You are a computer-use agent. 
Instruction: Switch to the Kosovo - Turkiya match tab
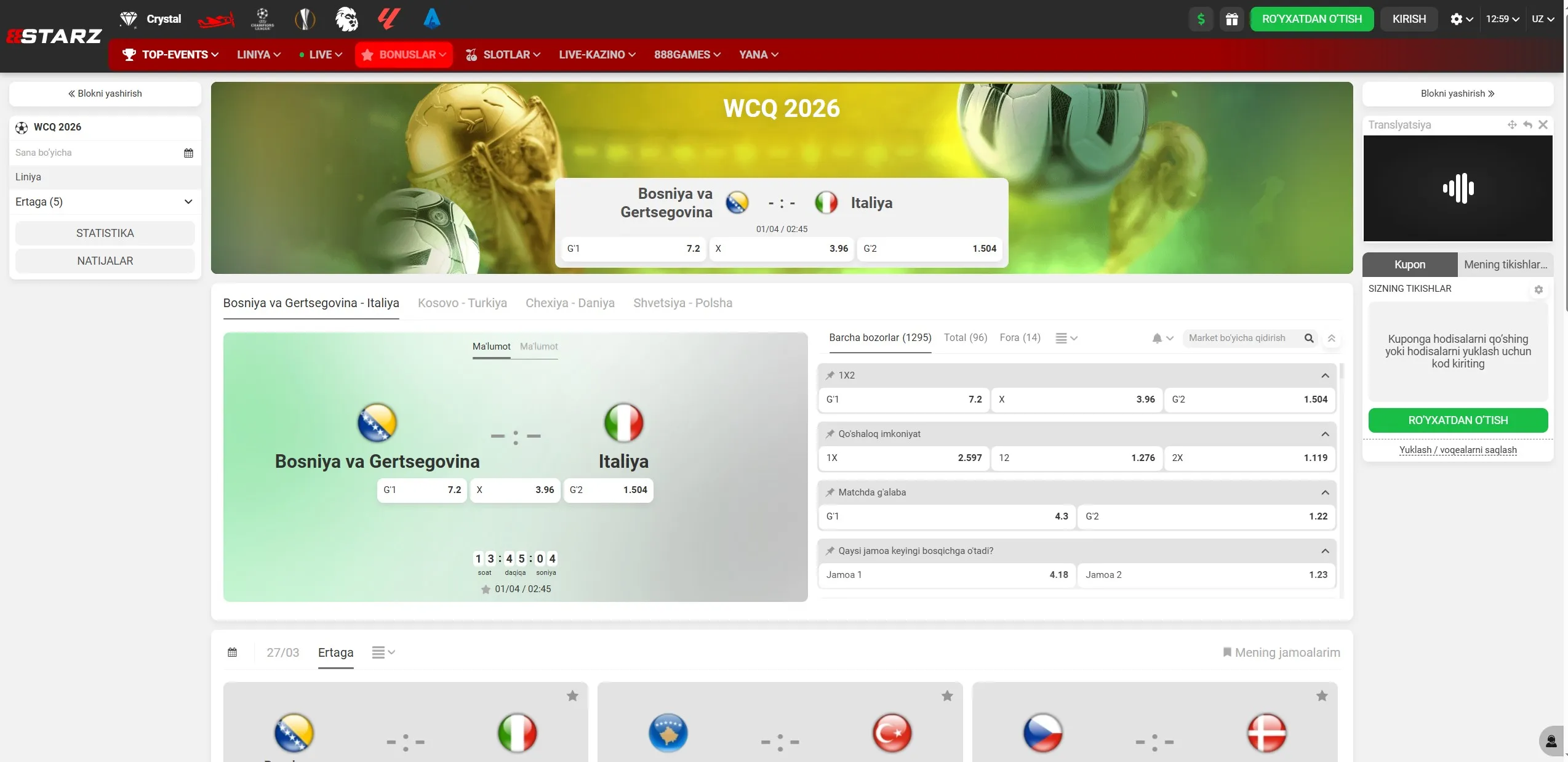tap(462, 303)
